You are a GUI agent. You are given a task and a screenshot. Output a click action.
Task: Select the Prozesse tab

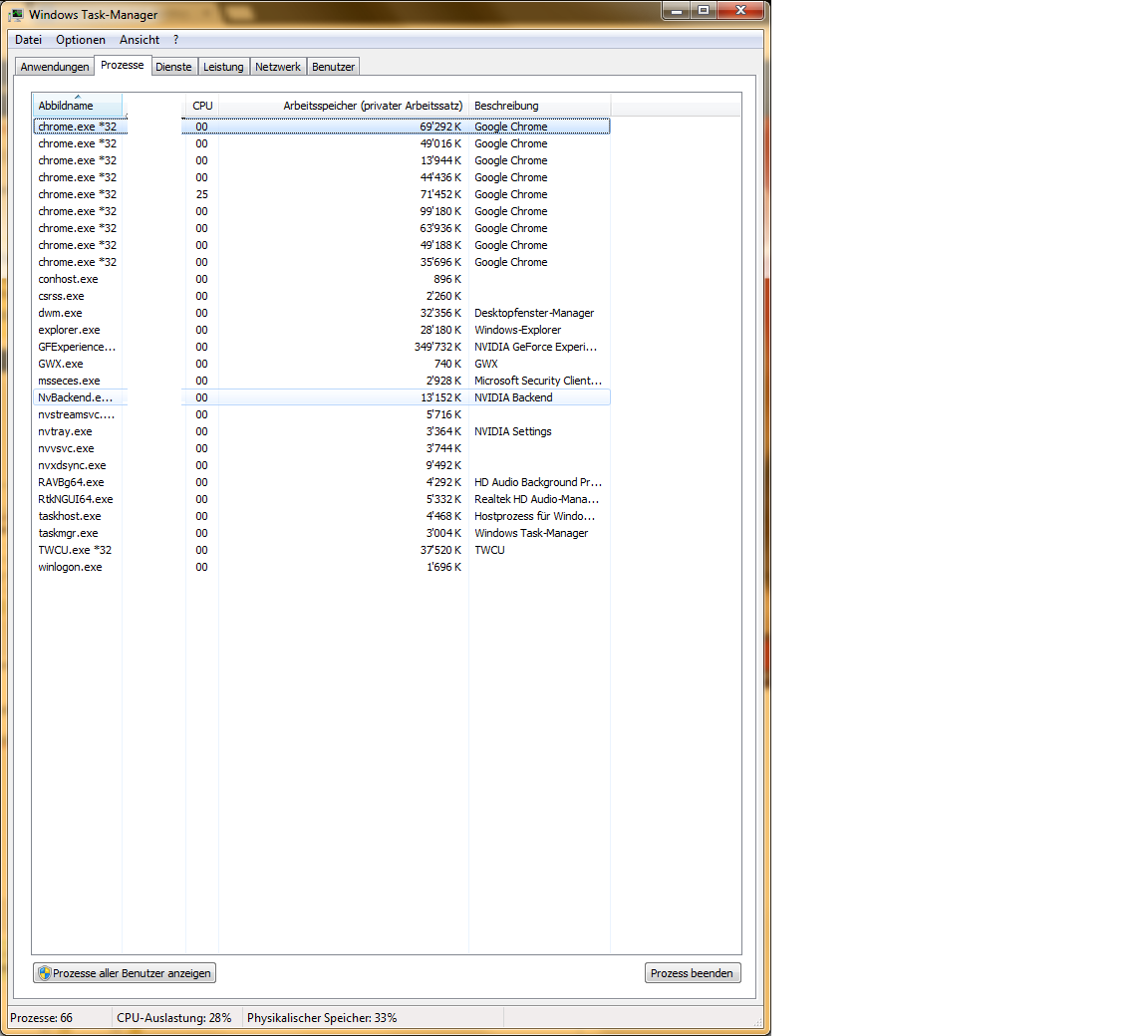click(123, 65)
